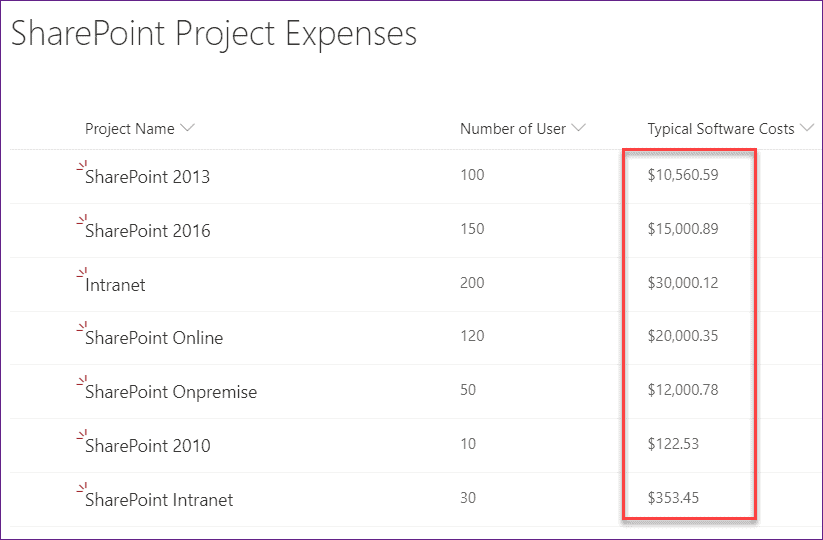Open the SharePoint Online project item

(154, 338)
